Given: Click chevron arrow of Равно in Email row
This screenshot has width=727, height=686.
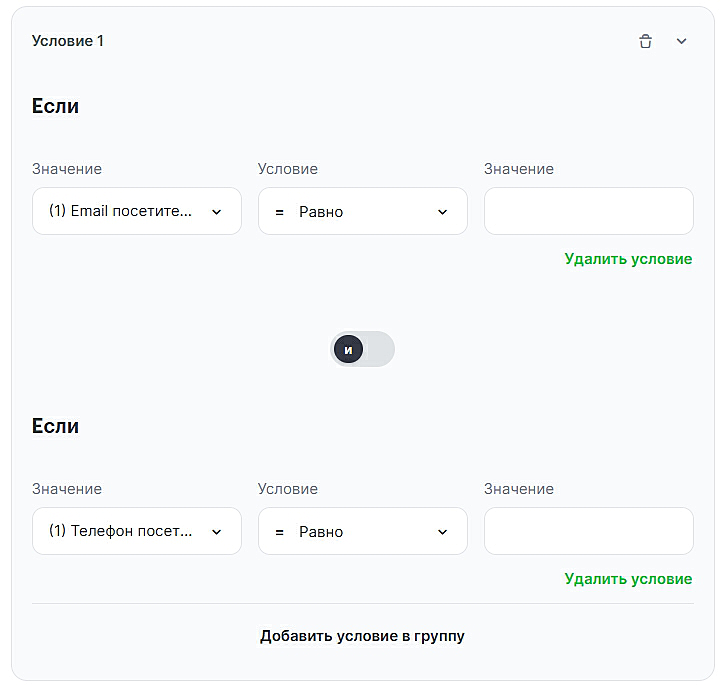Looking at the screenshot, I should pyautogui.click(x=443, y=212).
